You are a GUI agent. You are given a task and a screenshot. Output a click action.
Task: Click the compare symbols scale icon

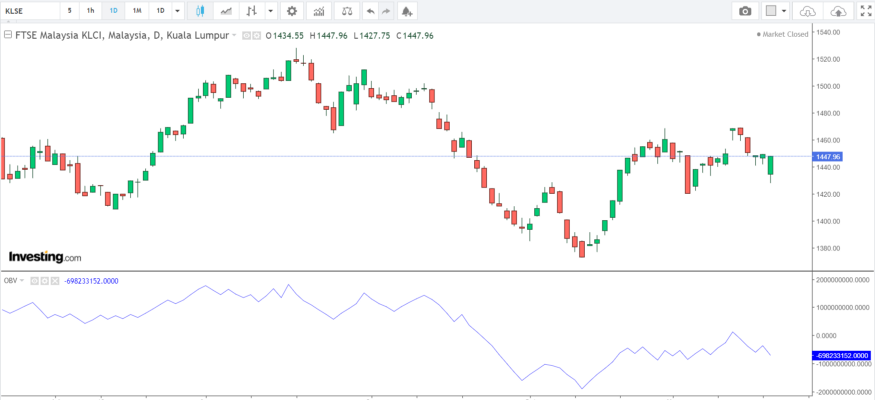pos(346,11)
